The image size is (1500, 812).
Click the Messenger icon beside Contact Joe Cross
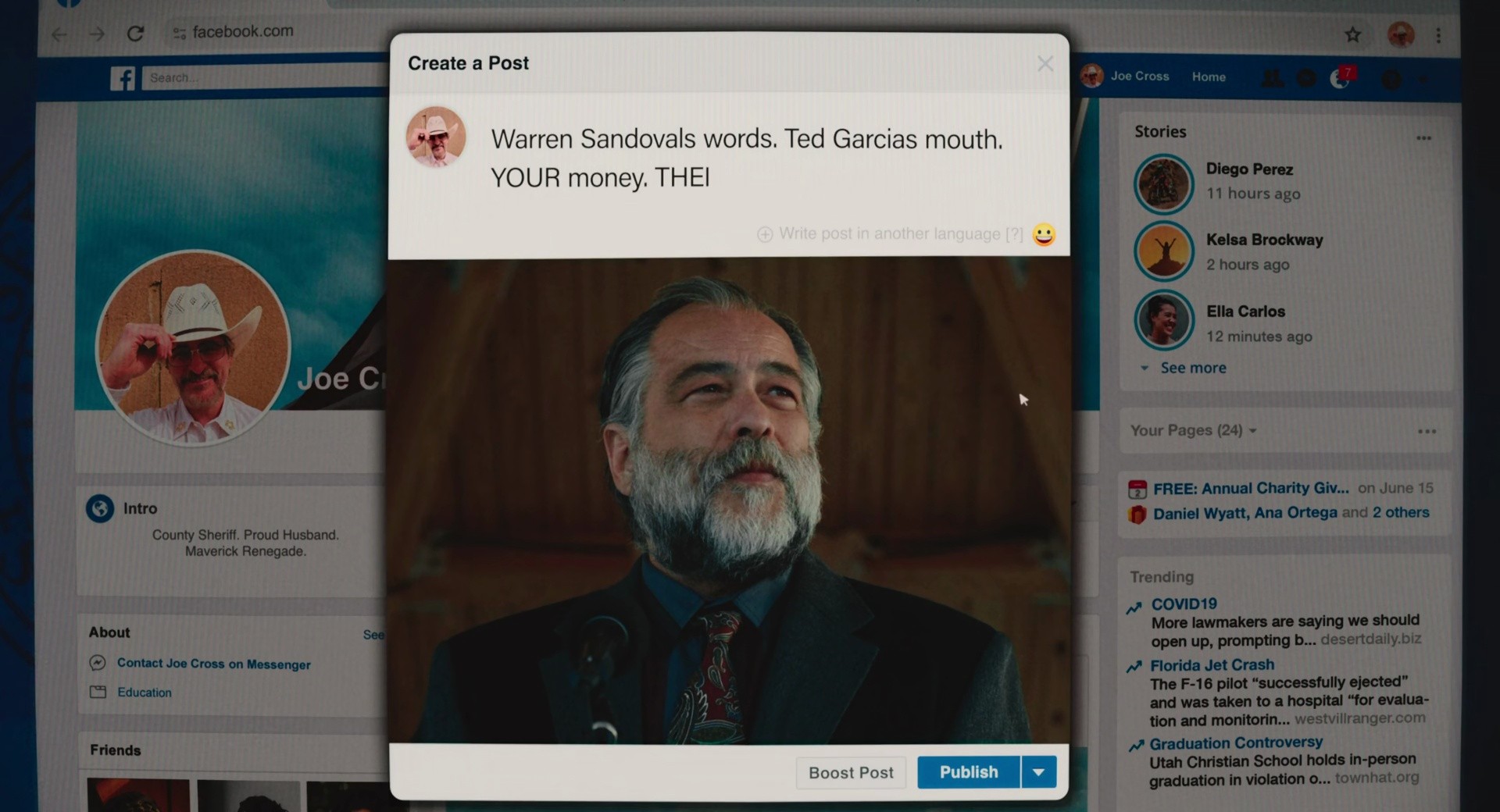[x=98, y=663]
